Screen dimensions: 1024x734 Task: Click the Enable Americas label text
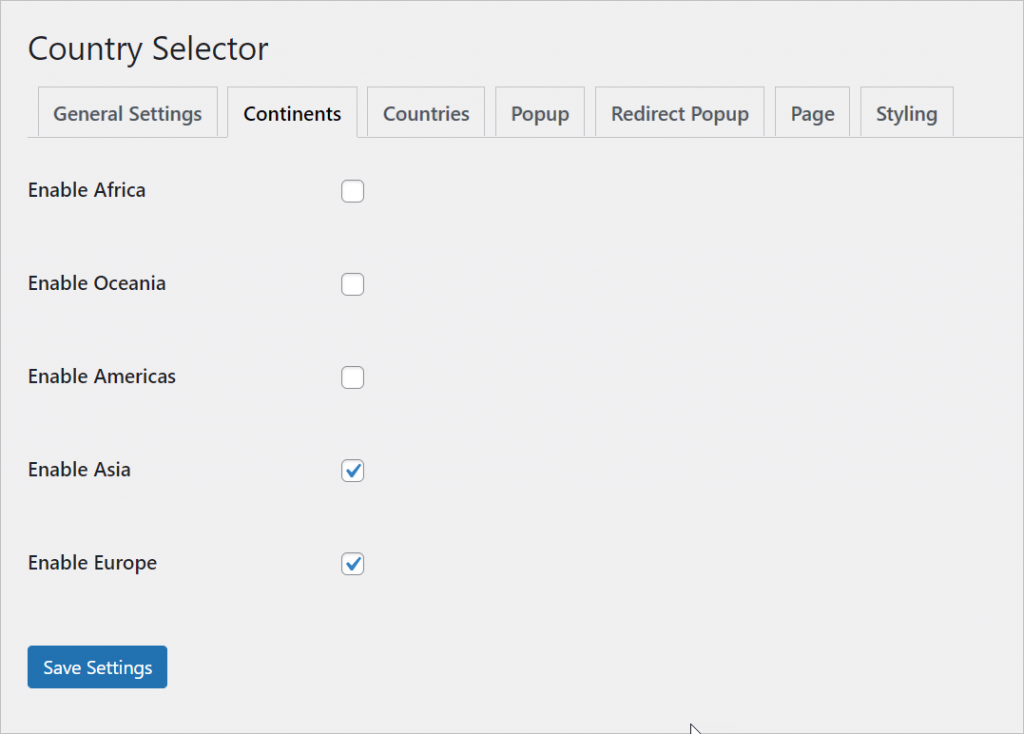[101, 377]
